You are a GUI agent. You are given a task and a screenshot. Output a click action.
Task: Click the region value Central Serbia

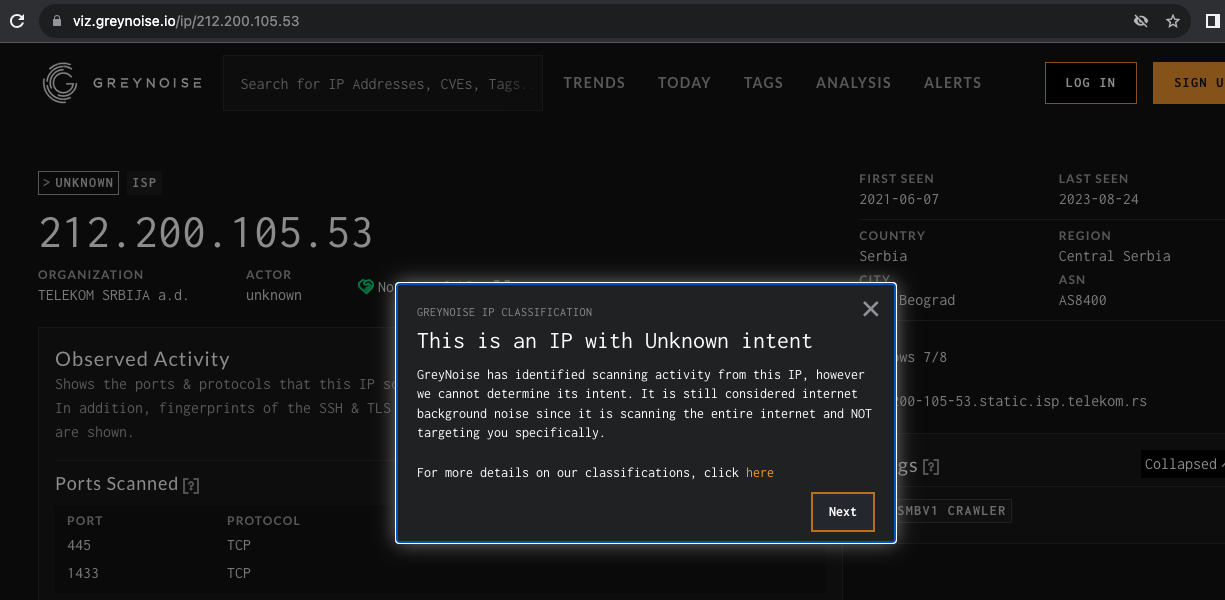pyautogui.click(x=1115, y=256)
